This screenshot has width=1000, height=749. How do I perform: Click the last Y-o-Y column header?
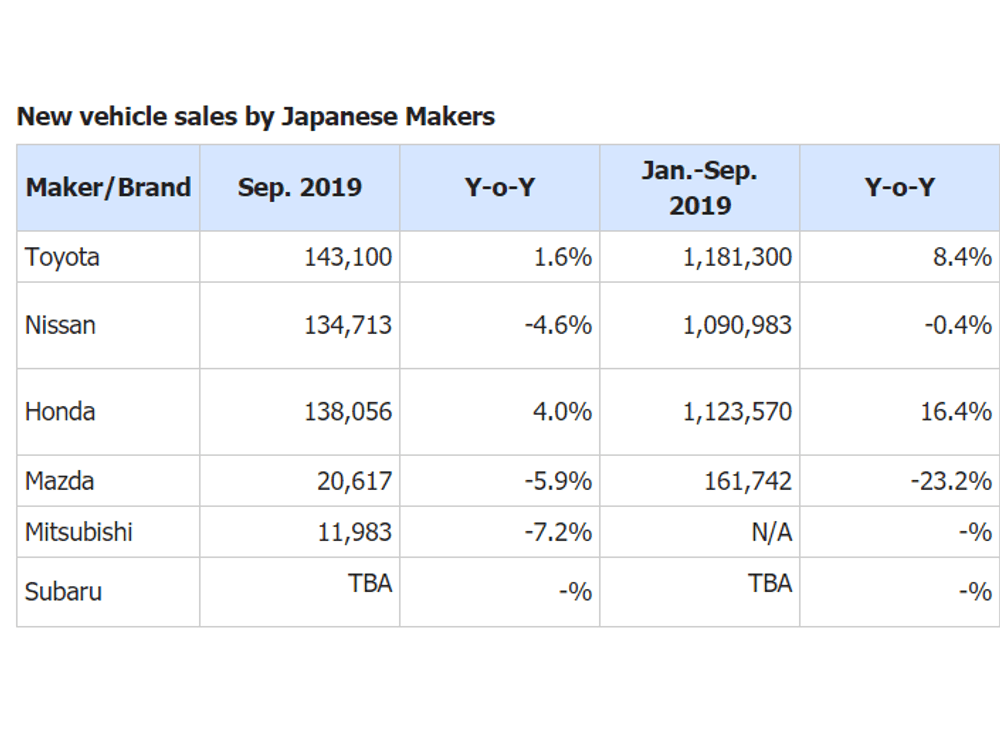click(x=899, y=188)
